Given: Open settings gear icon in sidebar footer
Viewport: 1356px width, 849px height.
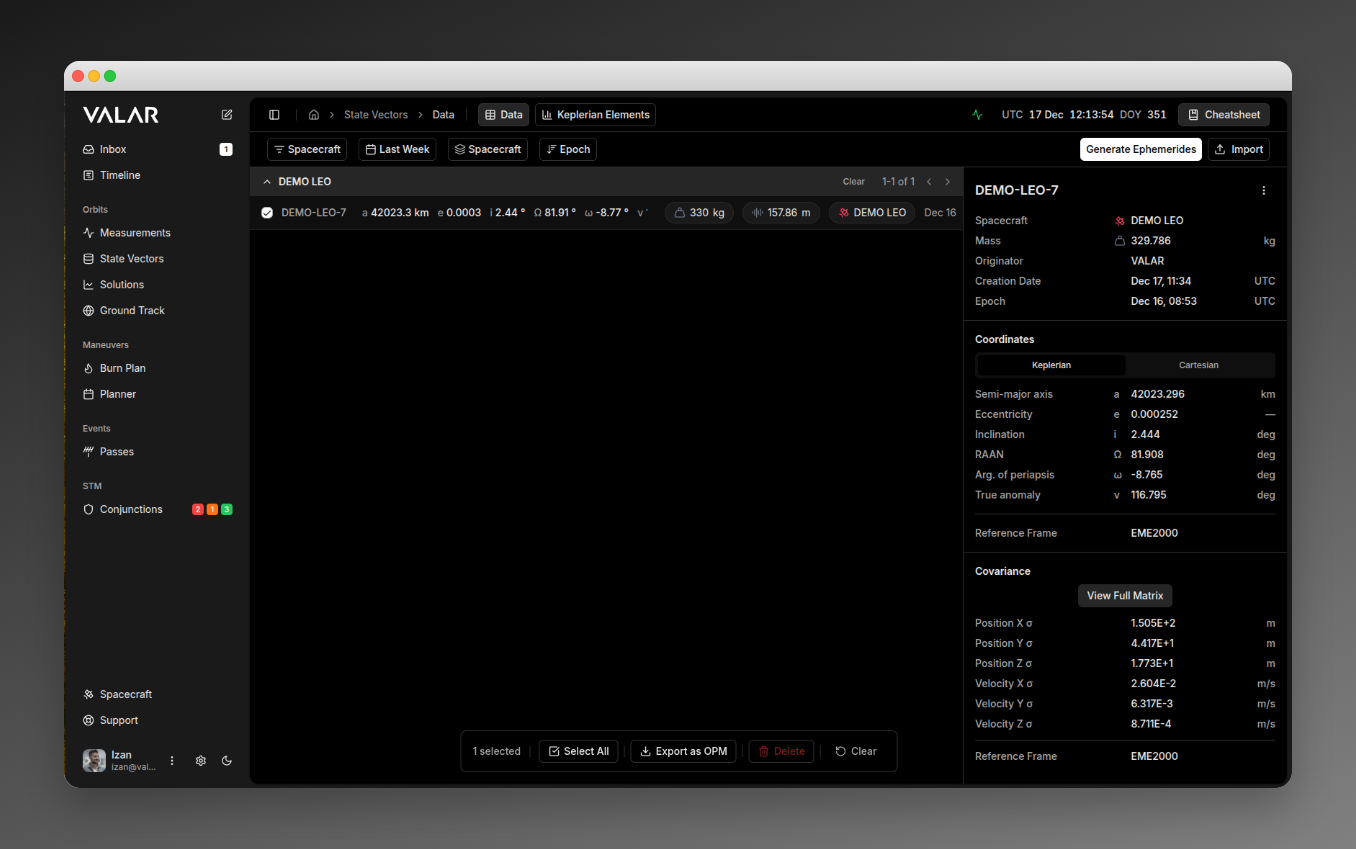Looking at the screenshot, I should coord(200,760).
